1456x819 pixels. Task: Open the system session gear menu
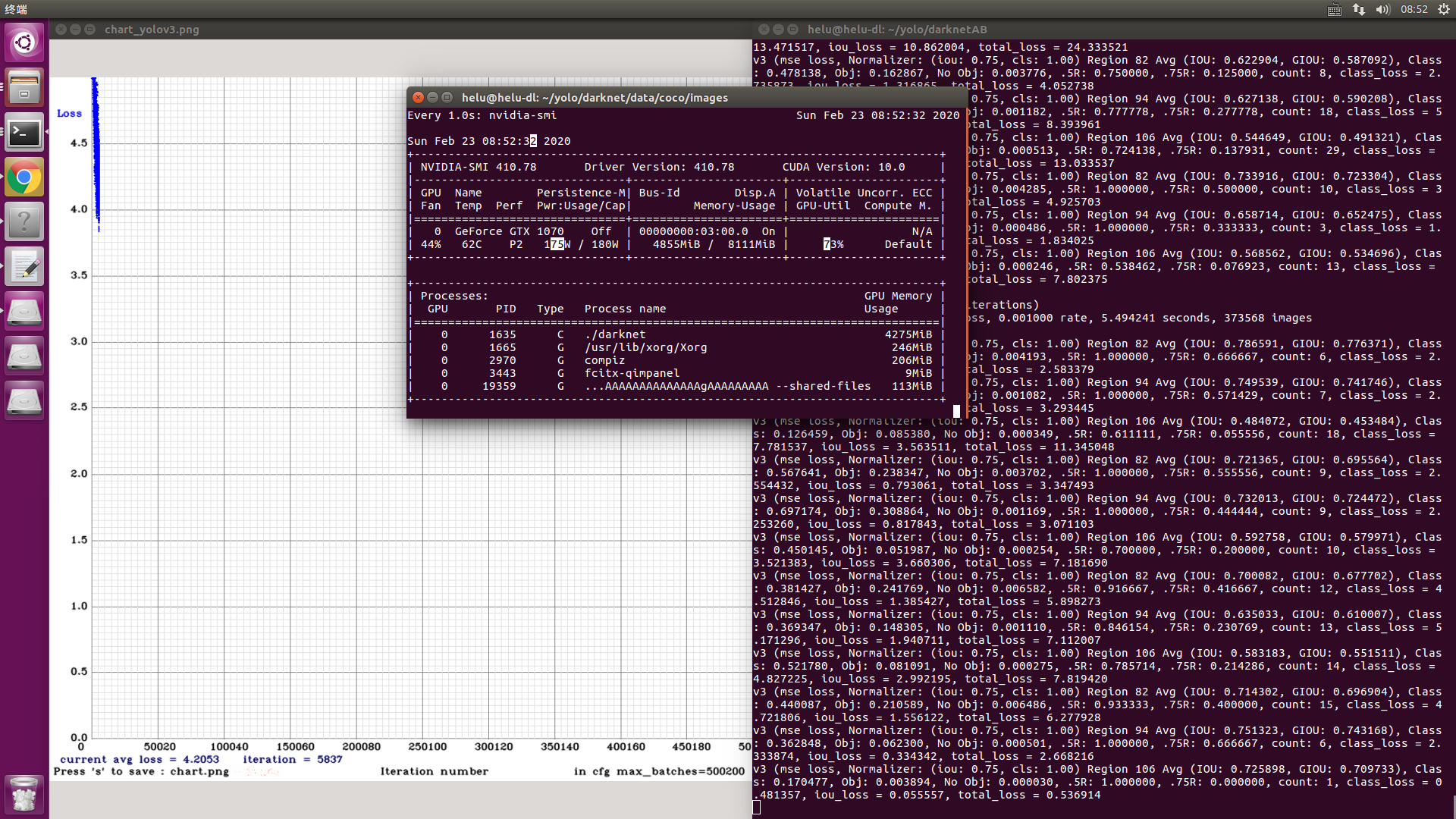tap(1443, 9)
